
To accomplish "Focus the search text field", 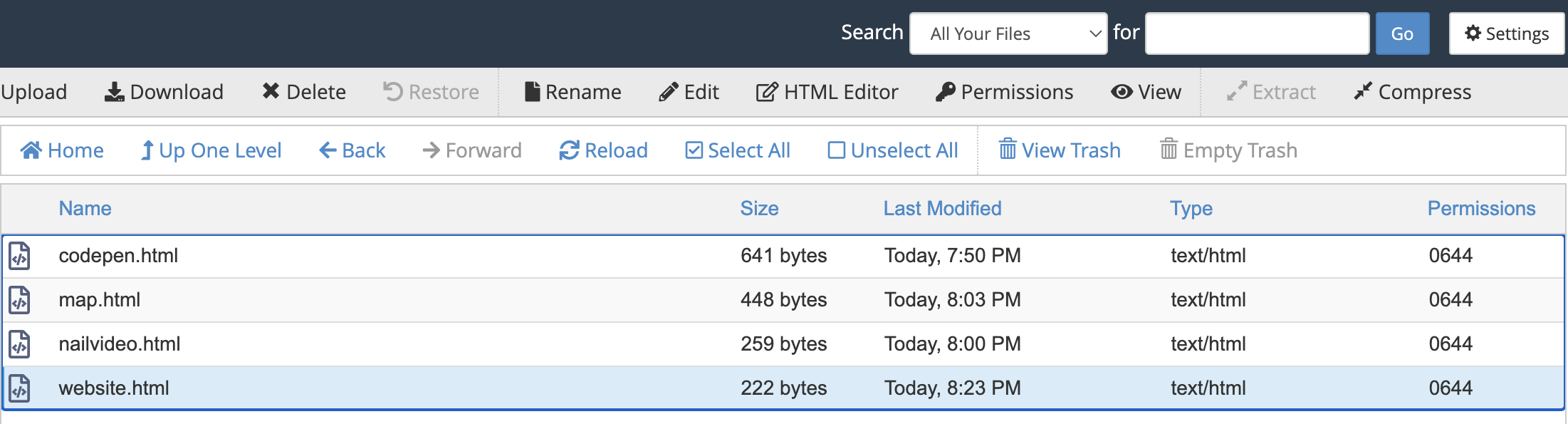I will pos(1257,33).
